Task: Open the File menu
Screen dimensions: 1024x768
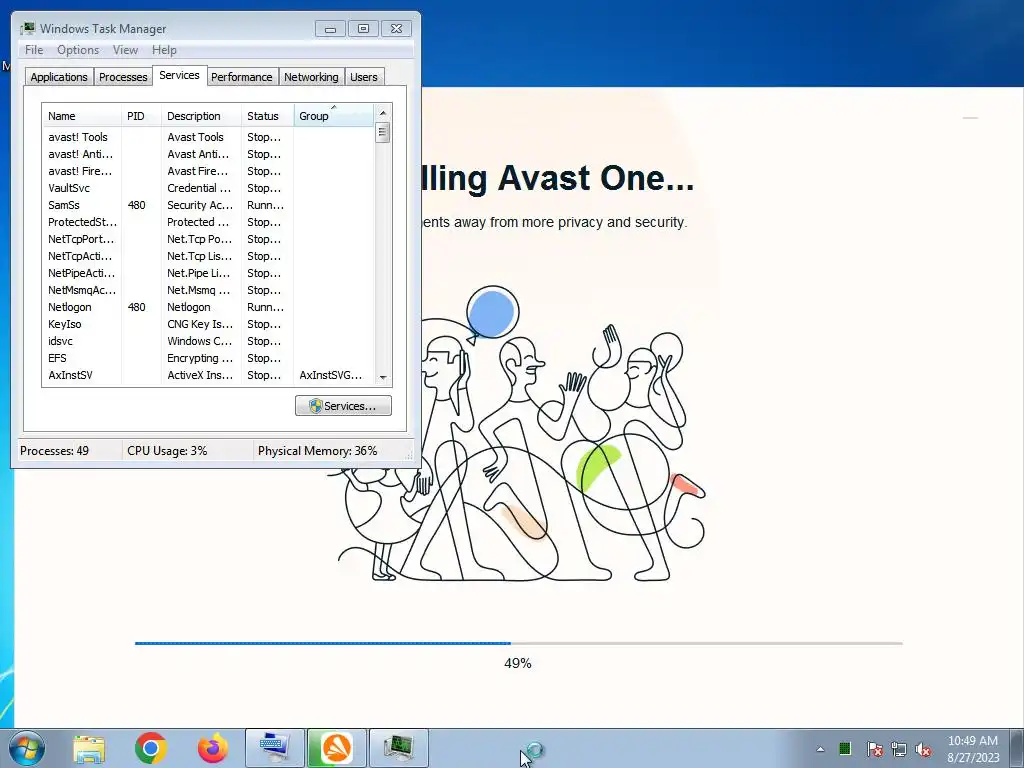Action: pos(34,50)
